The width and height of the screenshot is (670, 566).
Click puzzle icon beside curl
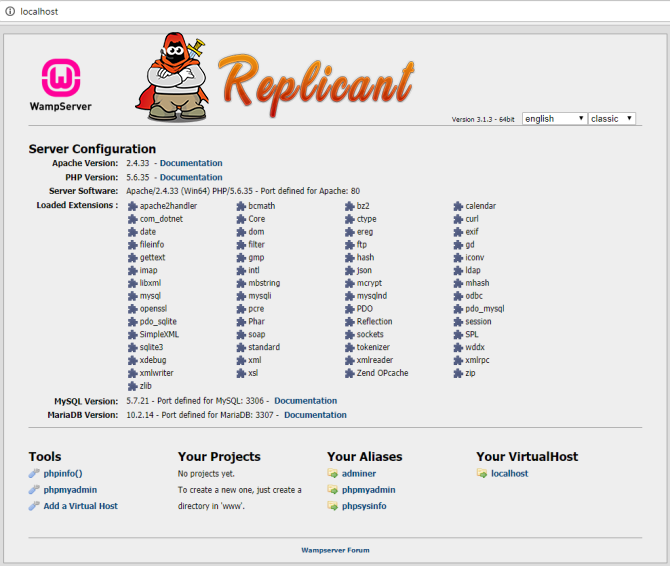coord(458,219)
